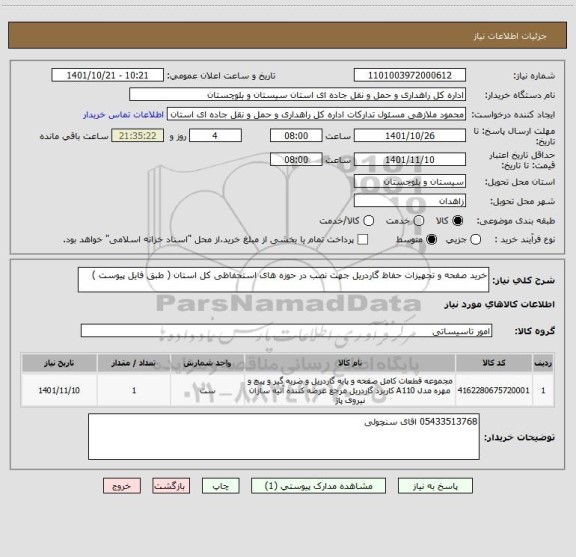Click the need date cell 1401/11/10 in table

pos(59,390)
